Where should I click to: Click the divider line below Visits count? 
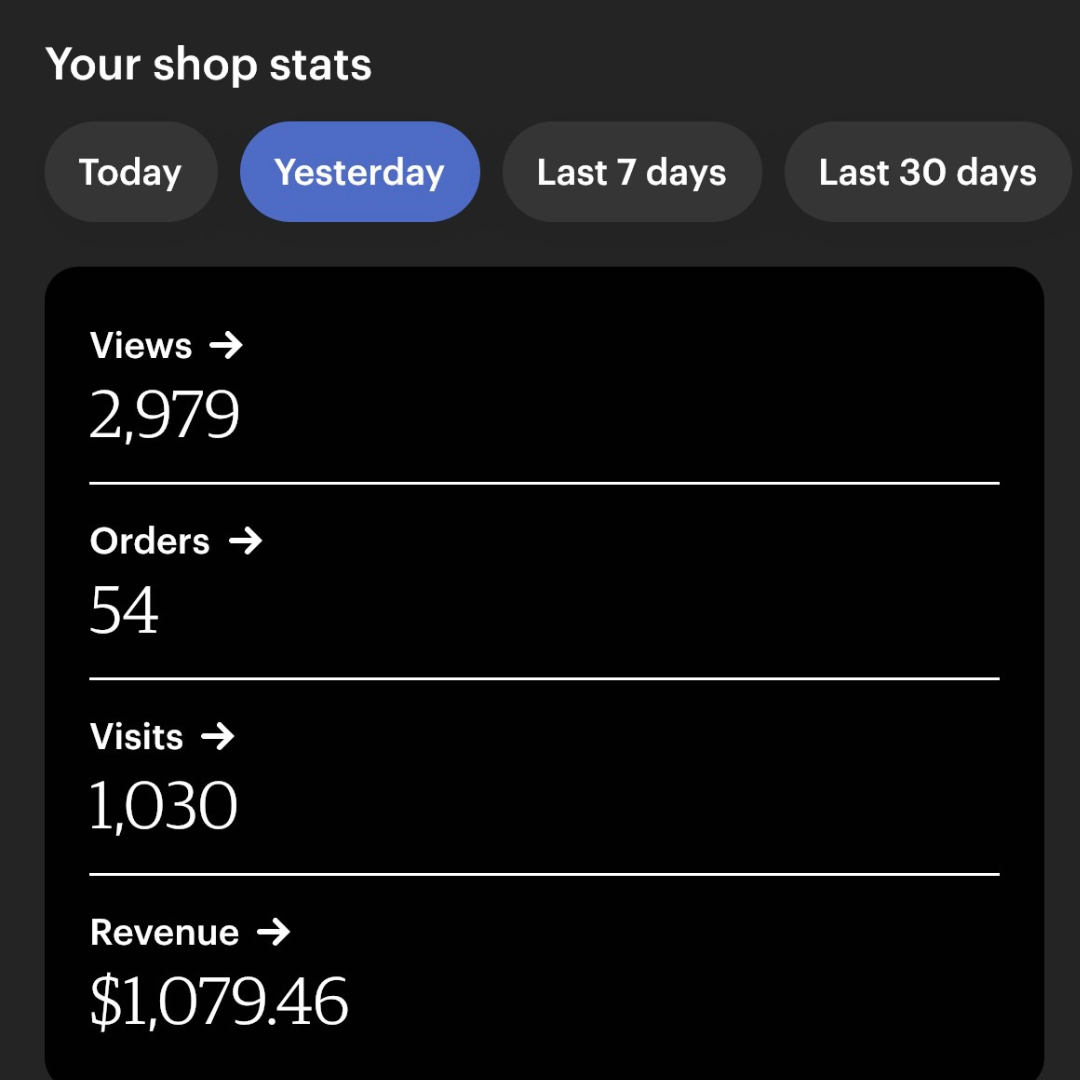point(544,874)
